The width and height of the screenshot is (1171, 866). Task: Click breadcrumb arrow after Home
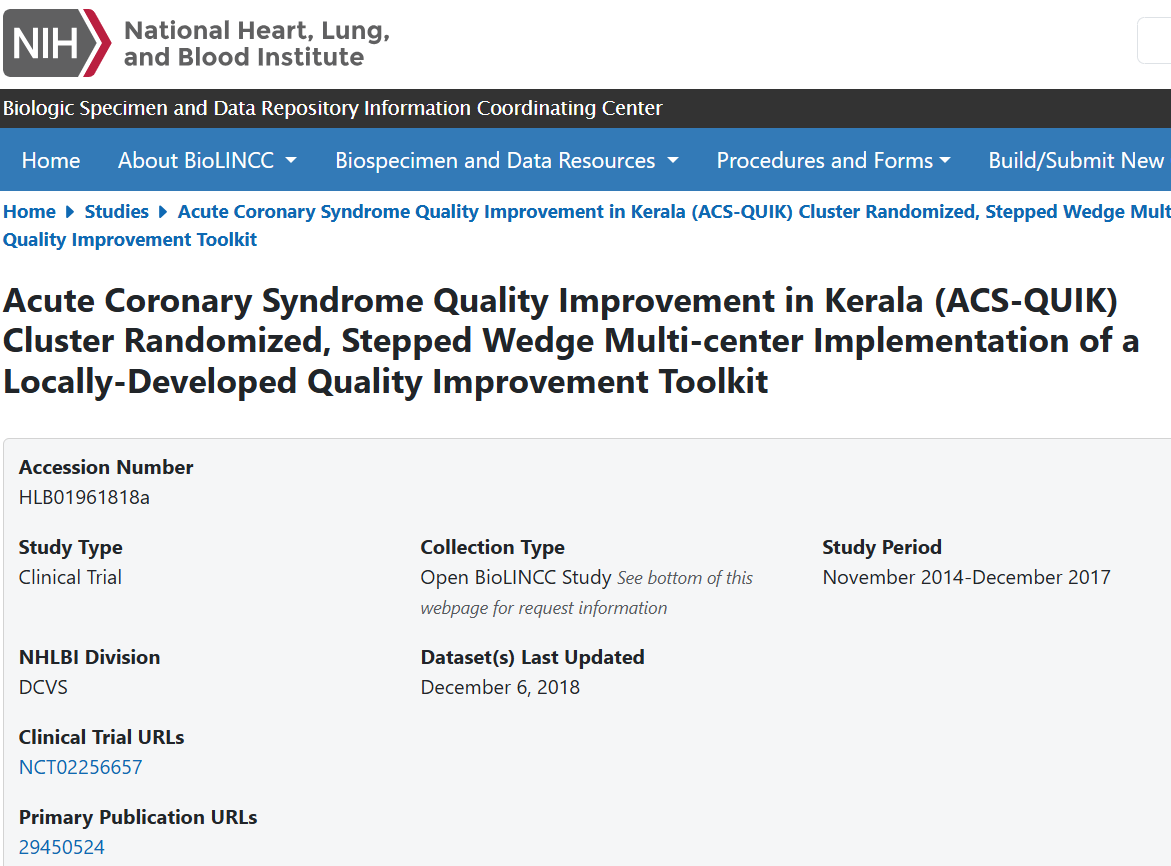click(x=70, y=212)
